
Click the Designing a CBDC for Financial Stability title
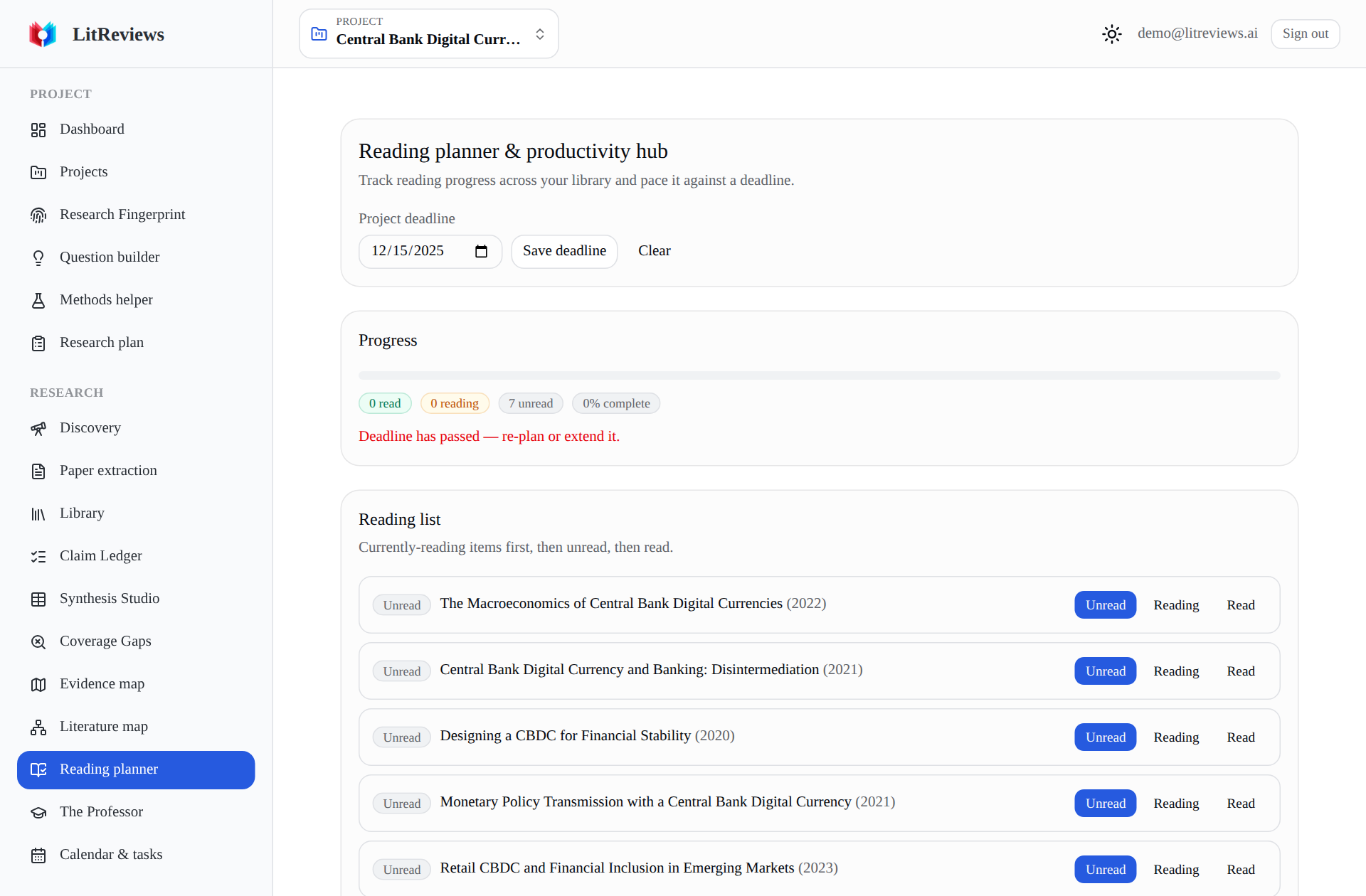pos(566,735)
